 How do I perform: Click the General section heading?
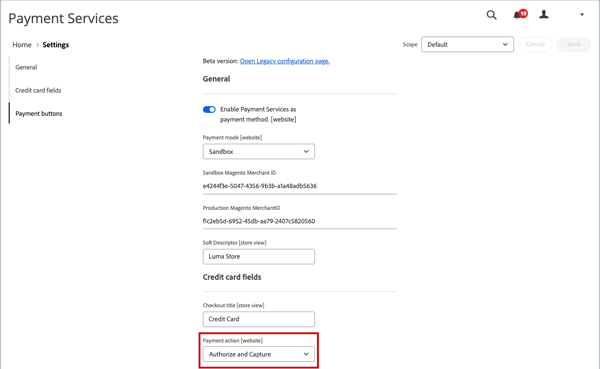[x=216, y=79]
